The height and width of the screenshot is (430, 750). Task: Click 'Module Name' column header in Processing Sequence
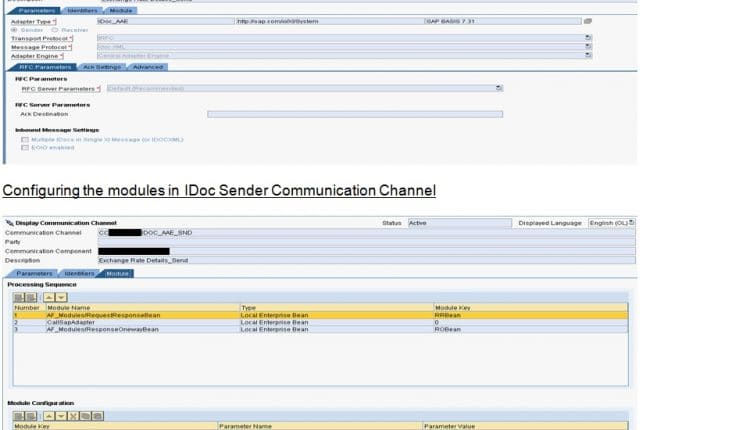tap(143, 308)
